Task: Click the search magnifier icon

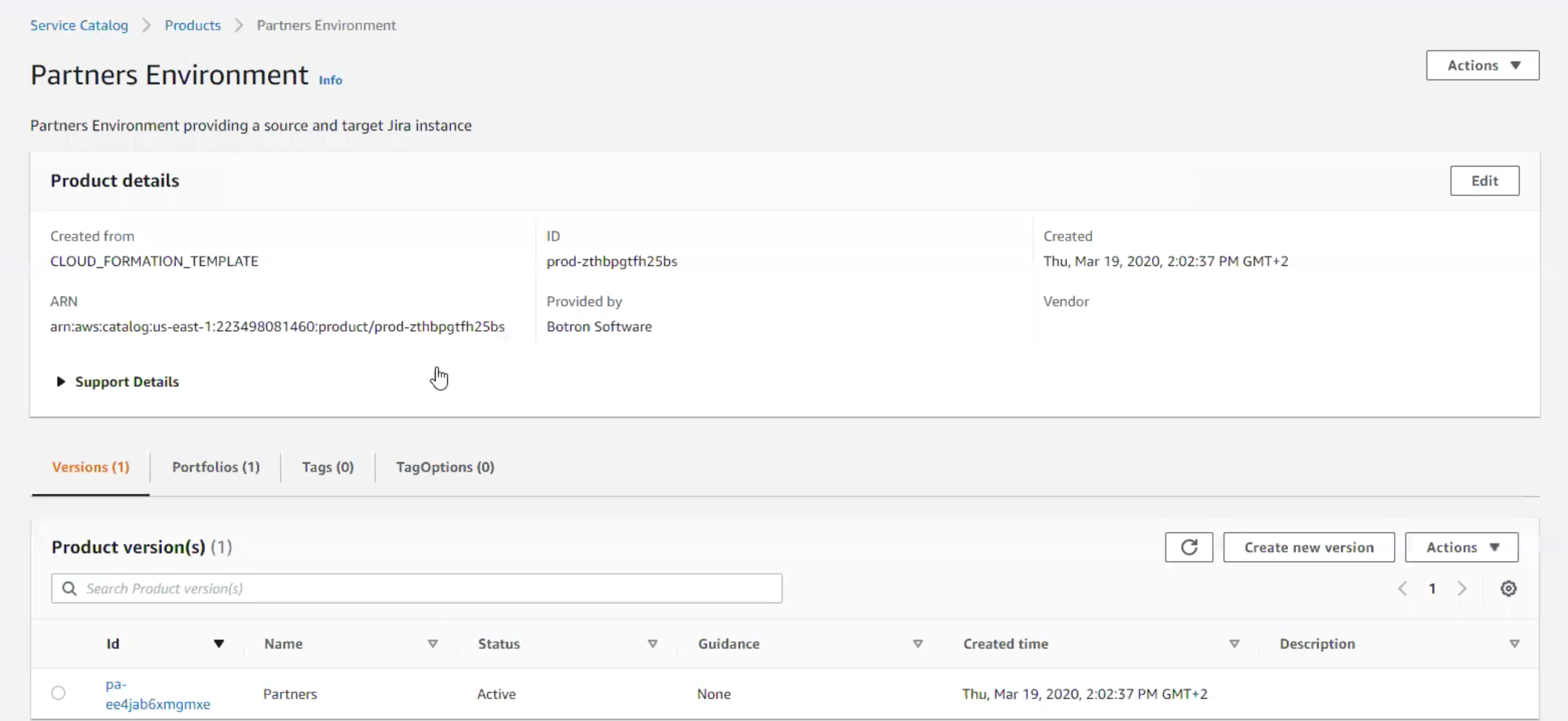Action: [69, 588]
